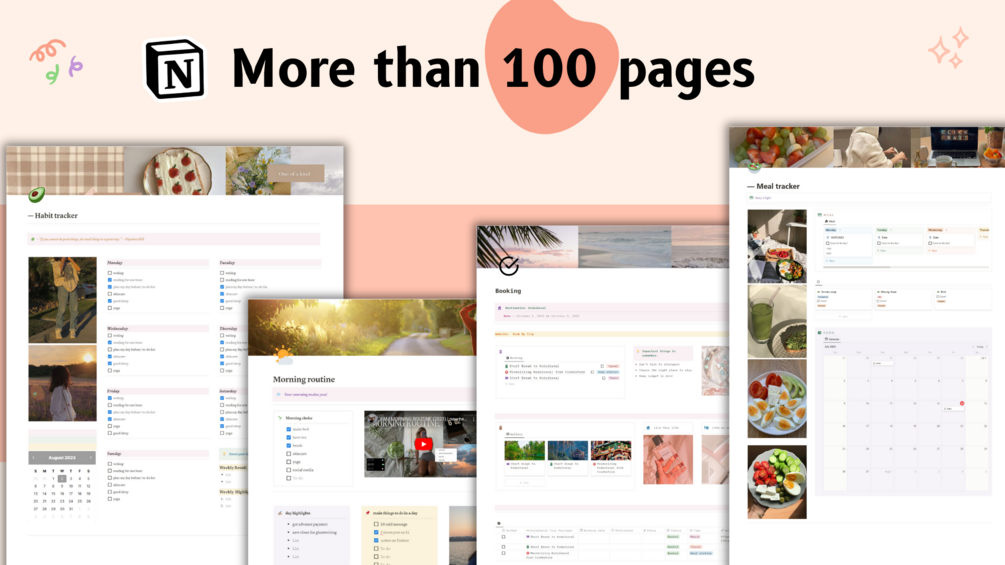Select date 2 in August 2023 calendar widget
This screenshot has width=1005, height=565.
pyautogui.click(x=62, y=479)
